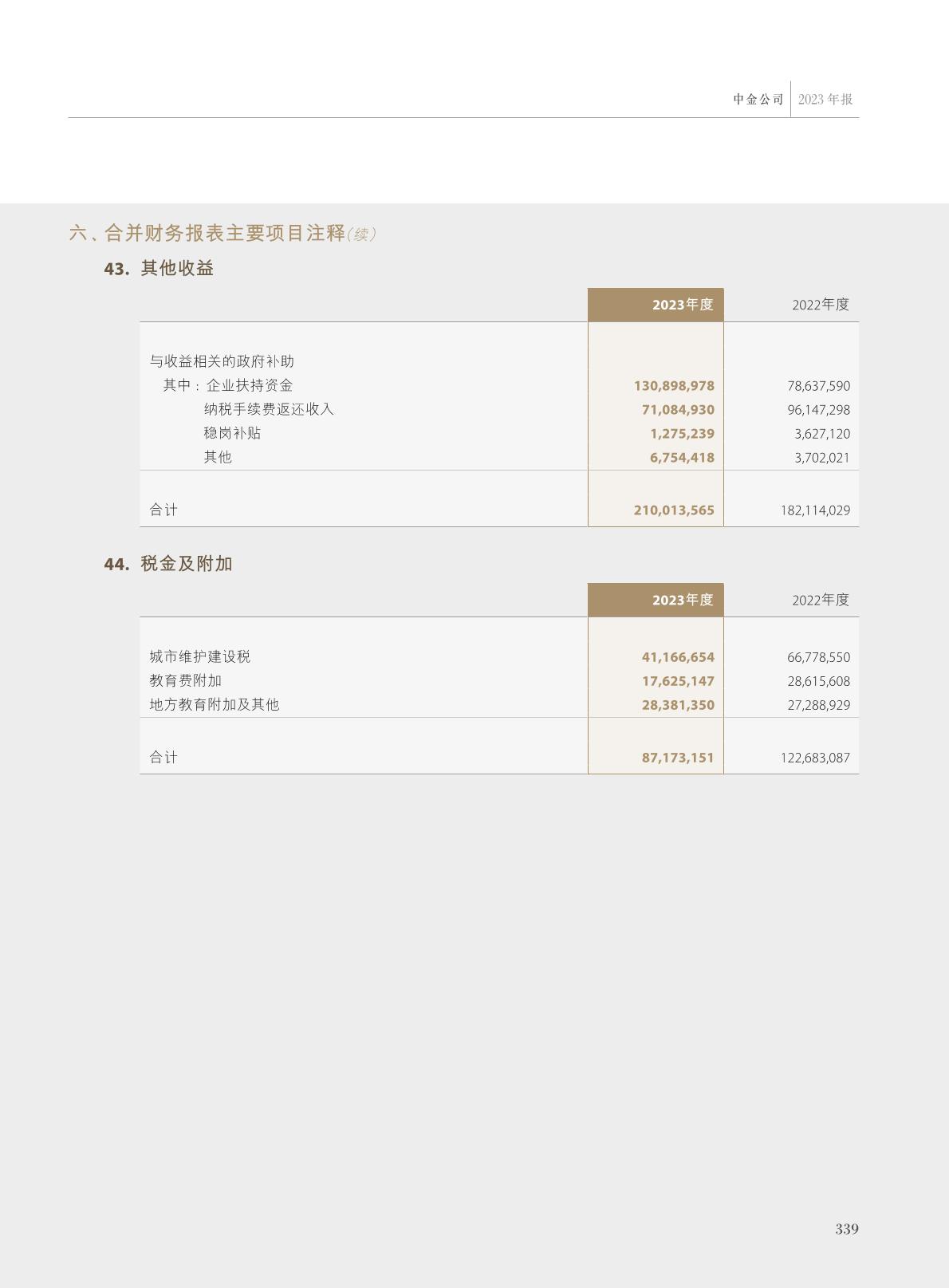
Task: Select the value 130,898,978
Action: 674,386
